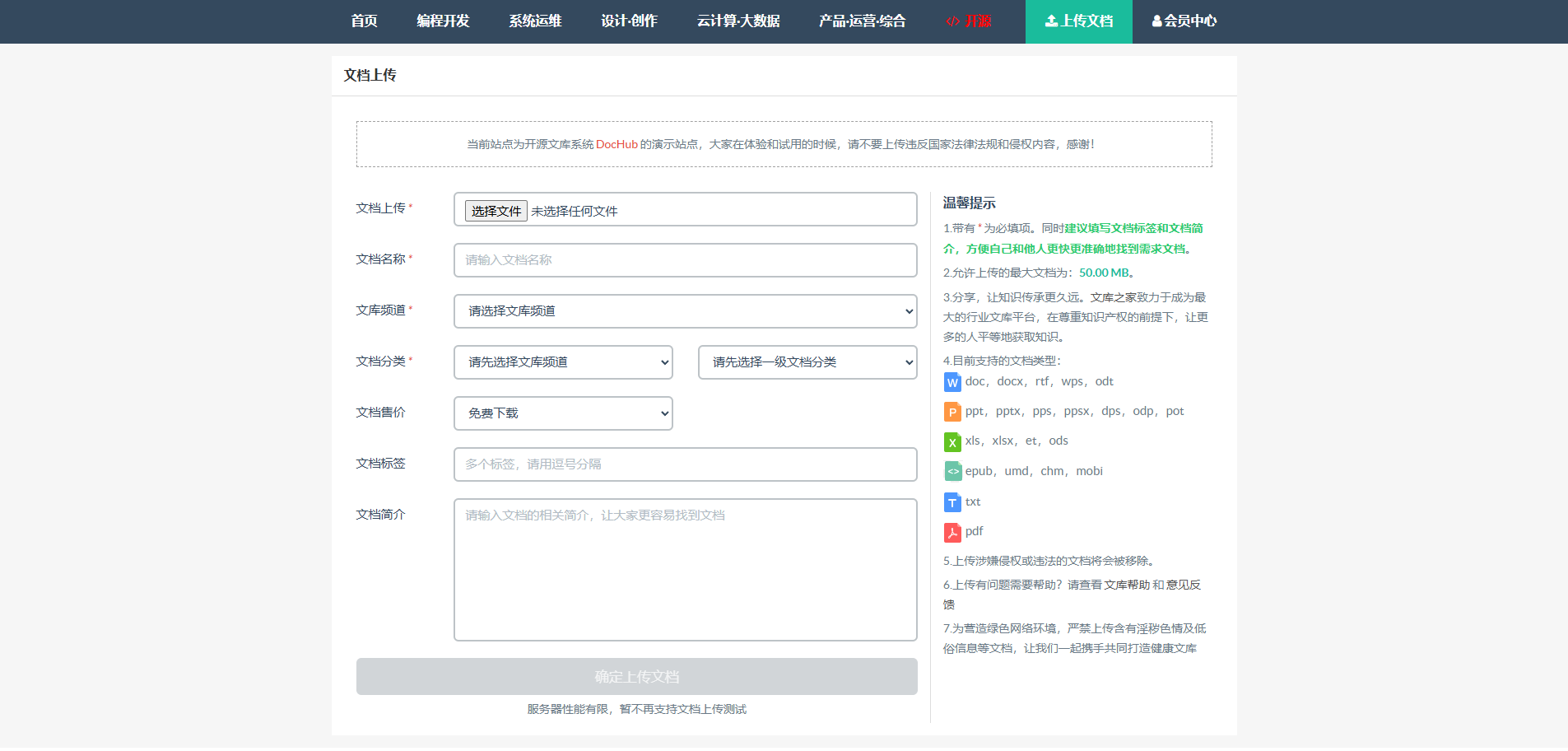Screen dimensions: 1568x751
Task: Focus the 文档名称 input field
Action: coord(685,260)
